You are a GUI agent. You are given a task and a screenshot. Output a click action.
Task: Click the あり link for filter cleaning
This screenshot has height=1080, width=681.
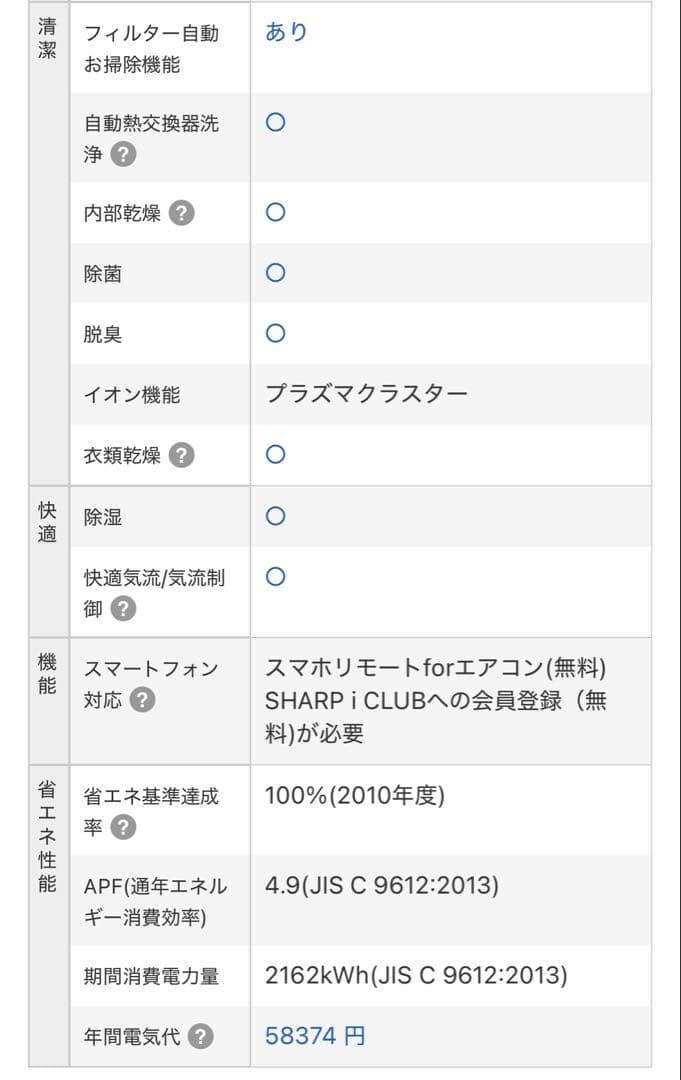point(286,32)
